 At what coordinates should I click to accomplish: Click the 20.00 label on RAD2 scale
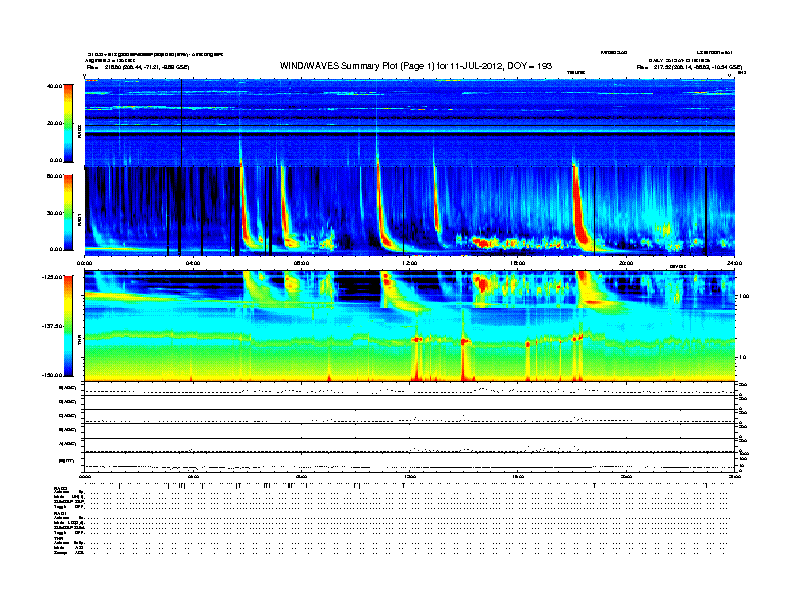click(54, 123)
